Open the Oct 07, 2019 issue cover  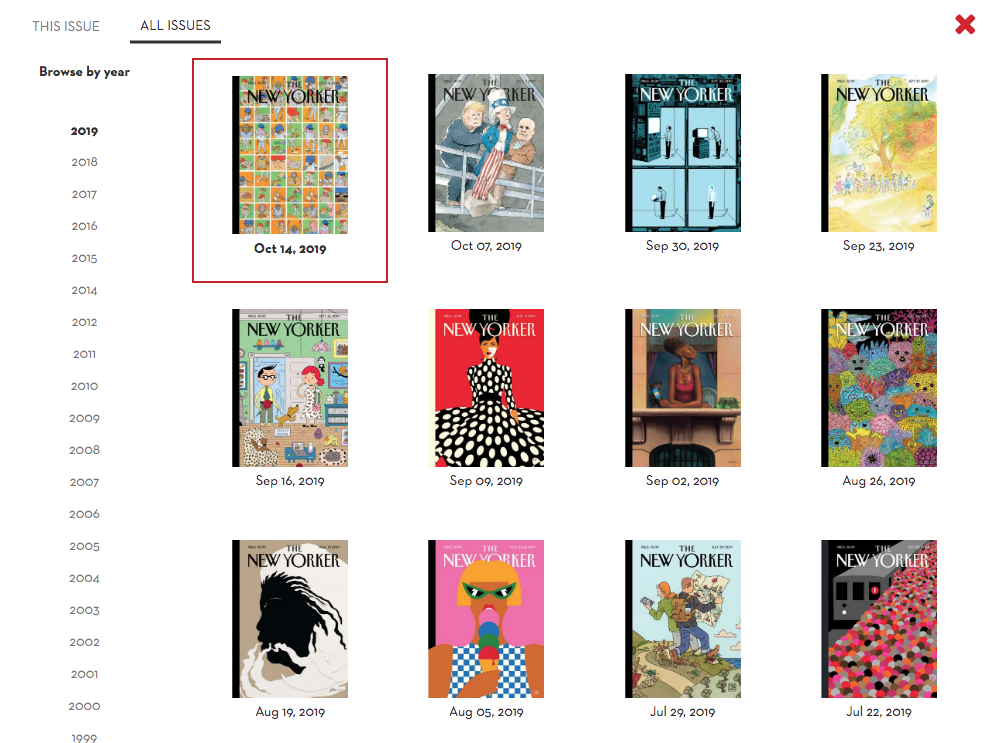(x=486, y=153)
